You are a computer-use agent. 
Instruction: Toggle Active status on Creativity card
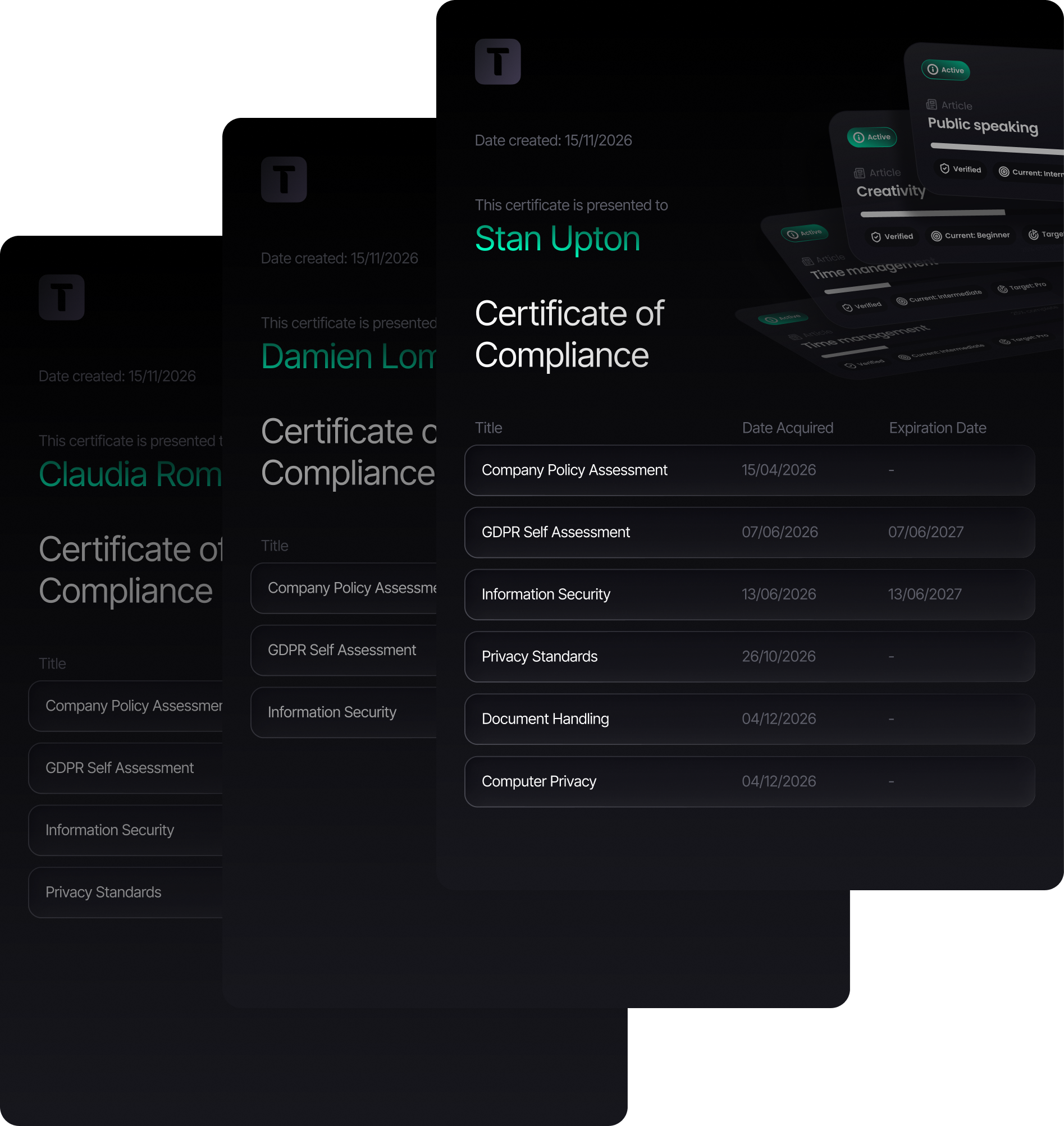(872, 136)
